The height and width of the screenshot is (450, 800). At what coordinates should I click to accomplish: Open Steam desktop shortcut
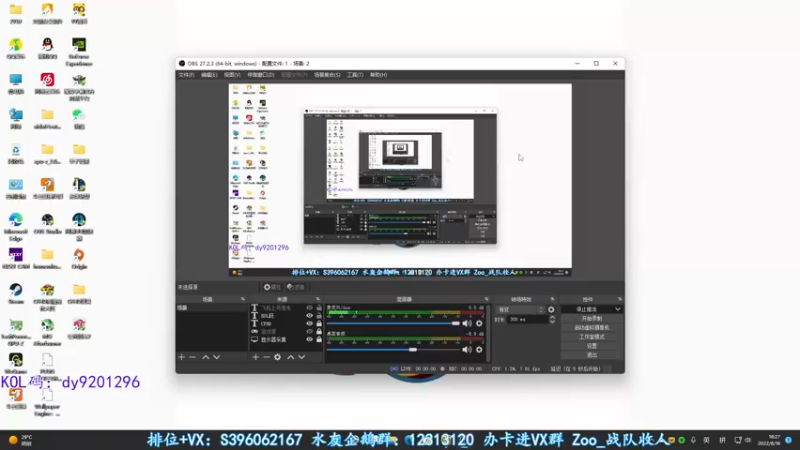tap(16, 294)
